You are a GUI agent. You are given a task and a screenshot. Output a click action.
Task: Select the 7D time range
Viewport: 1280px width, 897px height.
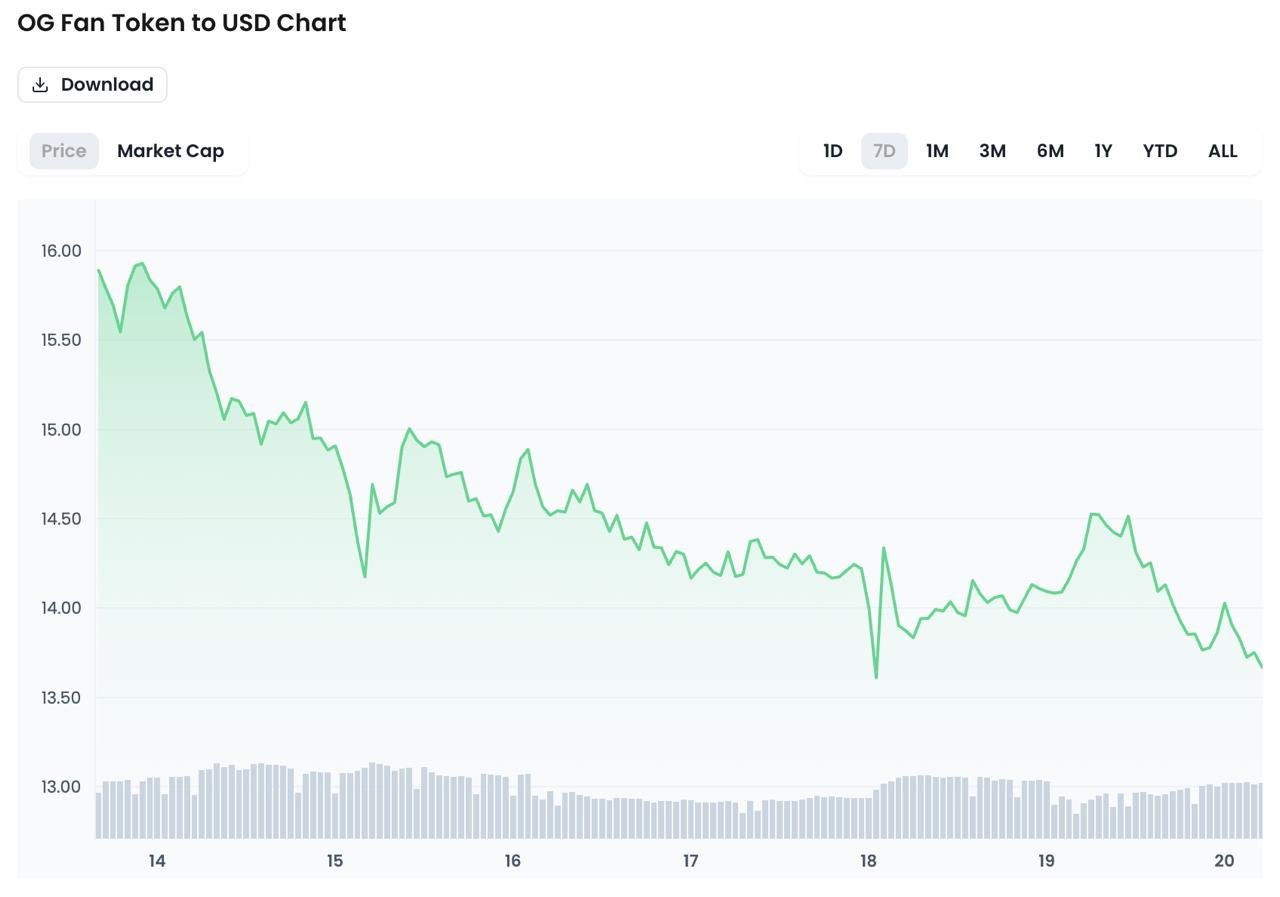pos(884,151)
